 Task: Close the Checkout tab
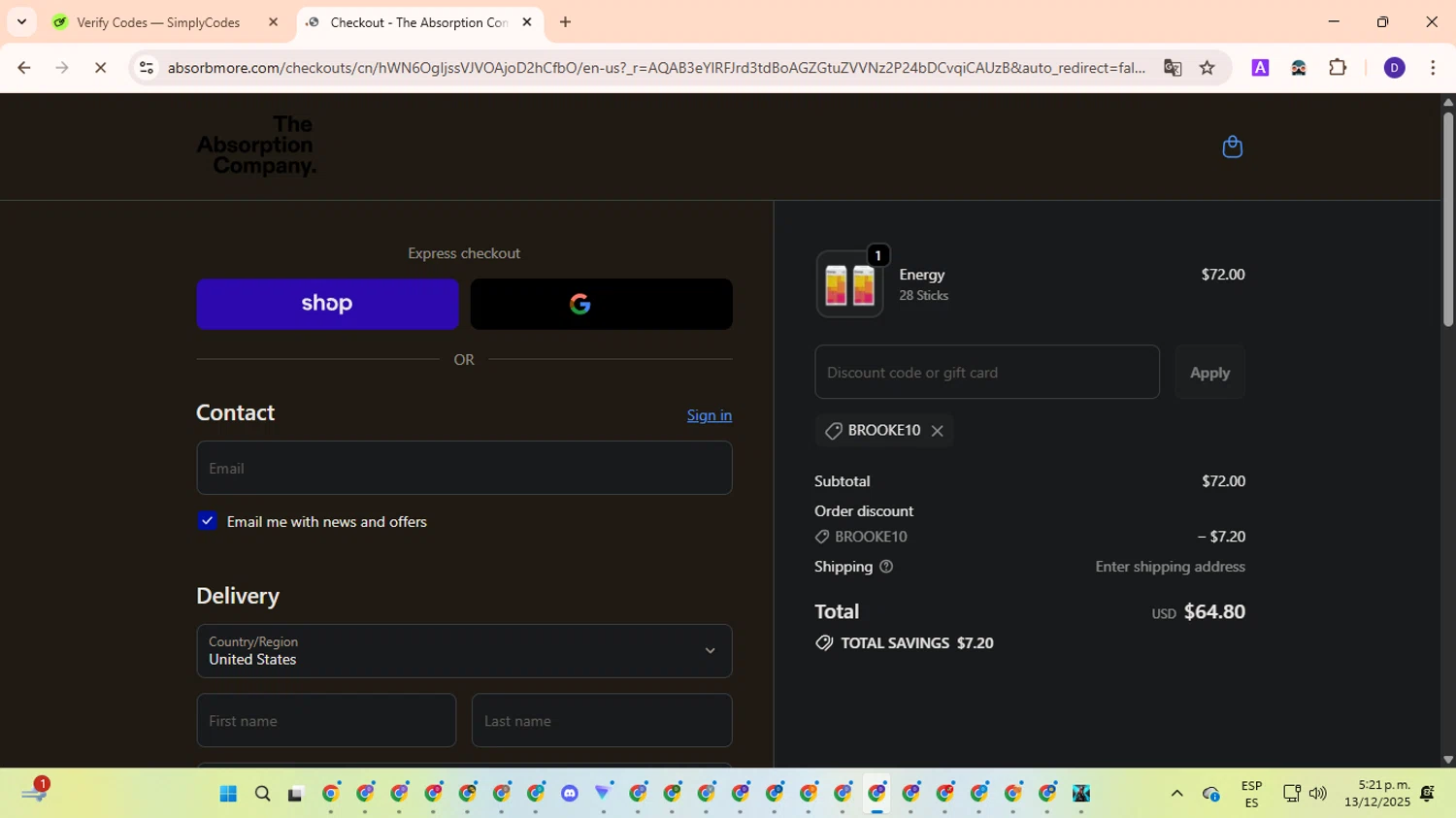coord(527,22)
